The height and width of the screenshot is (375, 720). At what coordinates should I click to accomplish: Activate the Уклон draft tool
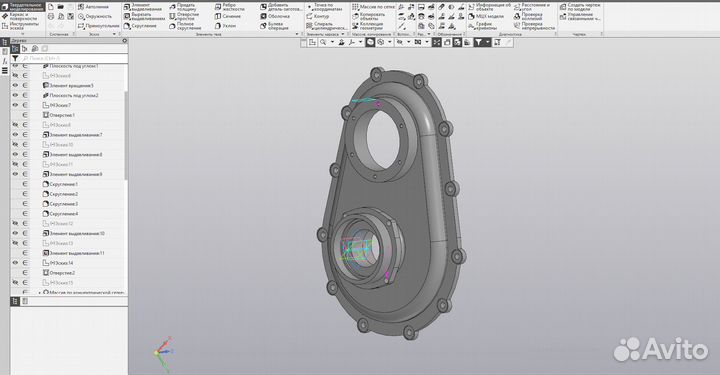point(225,26)
